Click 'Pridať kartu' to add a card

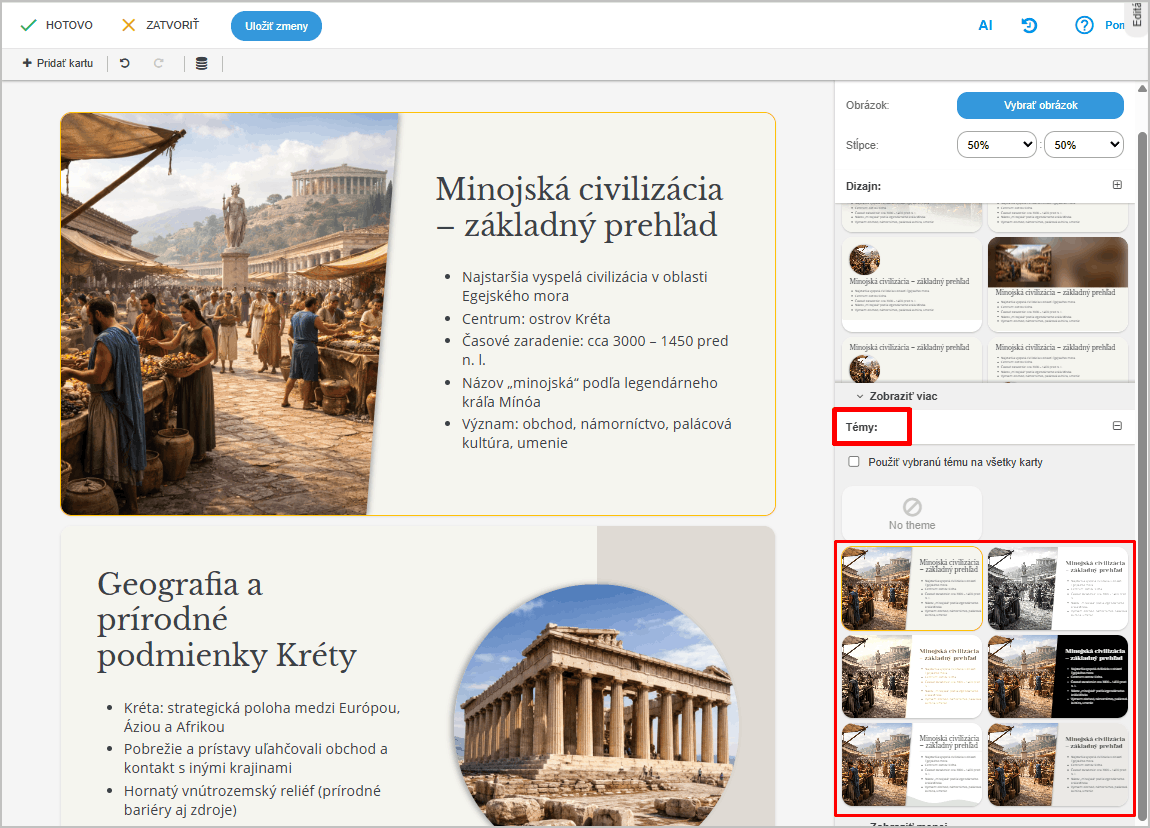58,63
